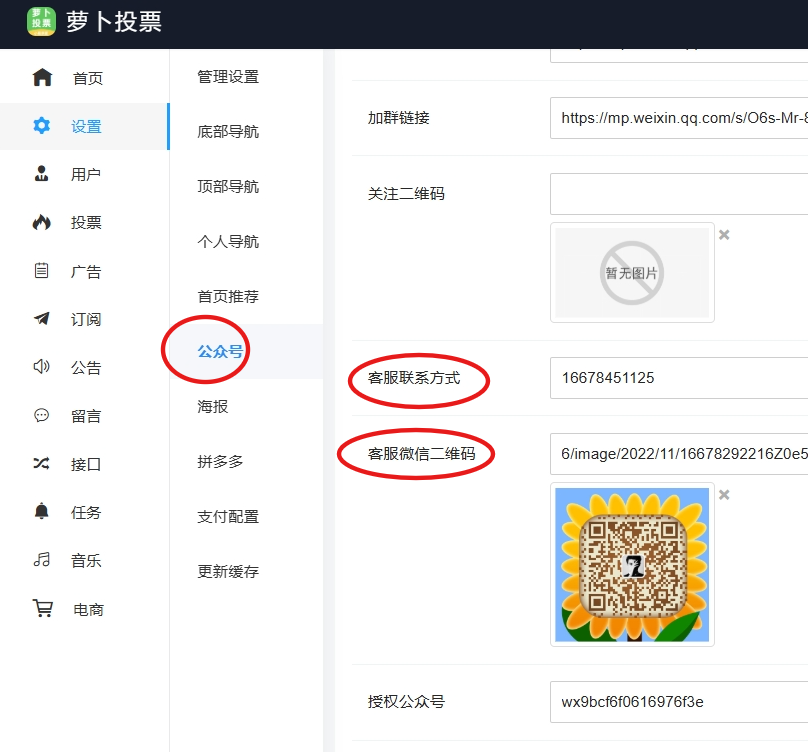Click the 客服联系方式 phone number field

[679, 378]
